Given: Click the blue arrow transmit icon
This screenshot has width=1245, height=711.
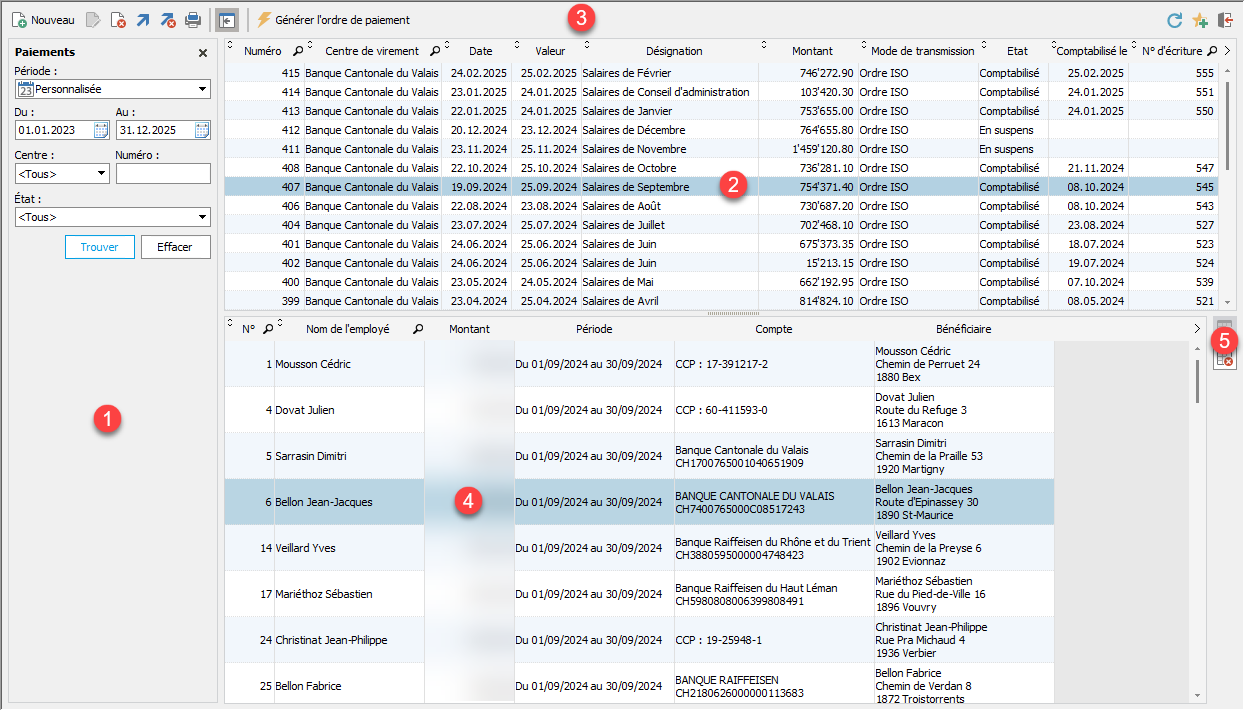Looking at the screenshot, I should [x=143, y=20].
